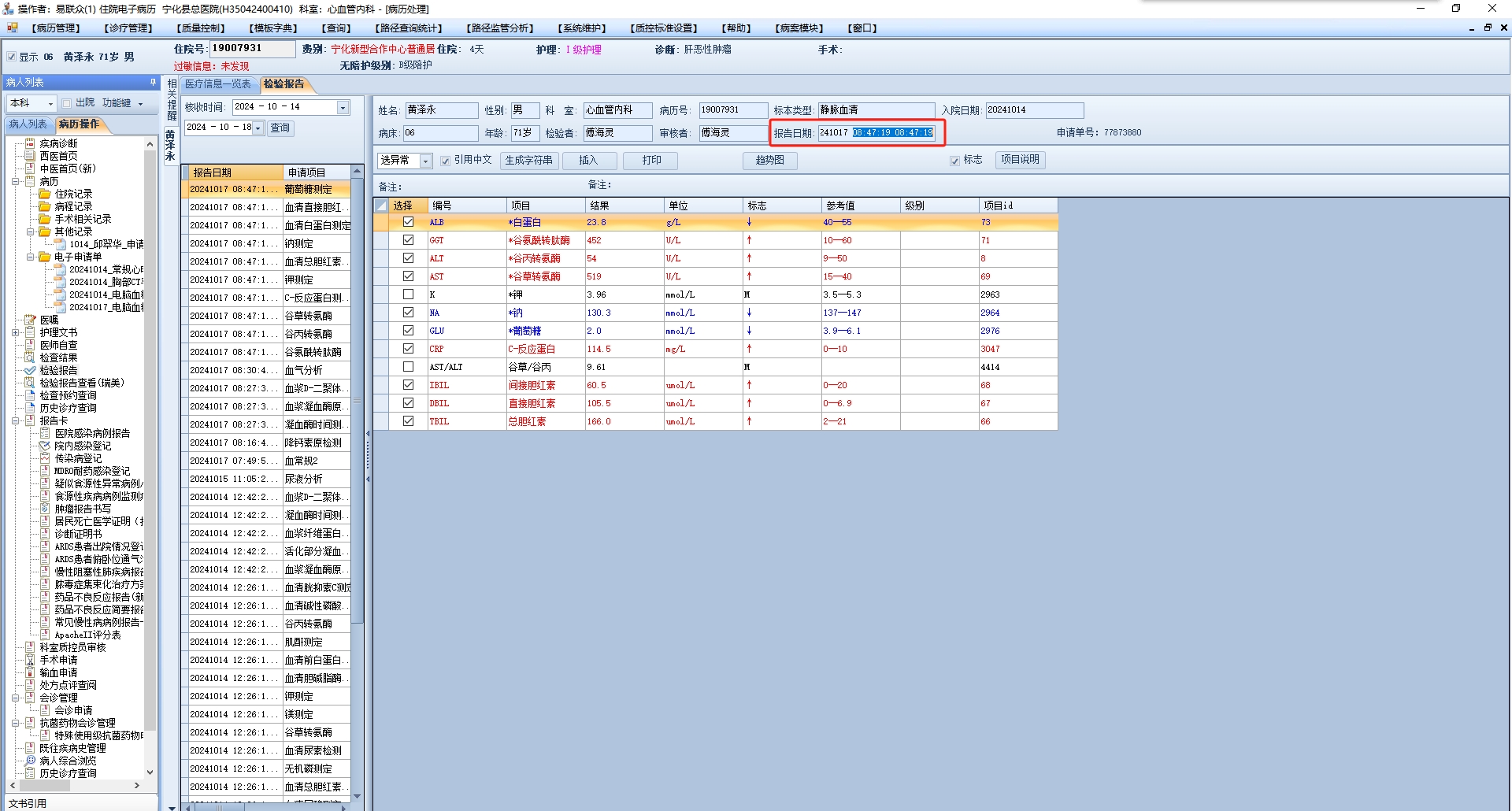
Task: Click the 检验报告查看(瑞美) icon
Action: (x=30, y=383)
